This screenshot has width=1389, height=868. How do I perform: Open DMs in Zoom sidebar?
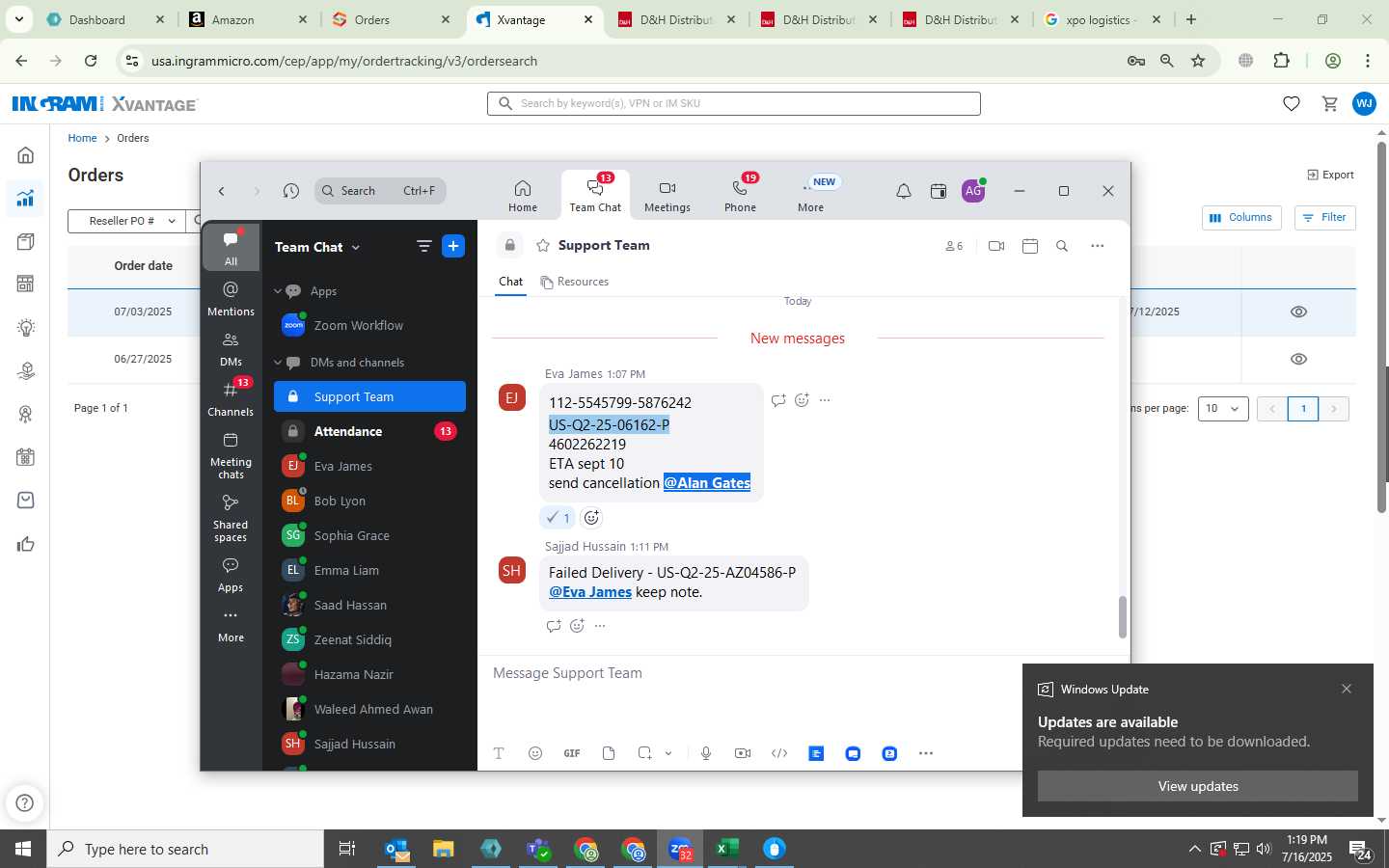pyautogui.click(x=231, y=349)
